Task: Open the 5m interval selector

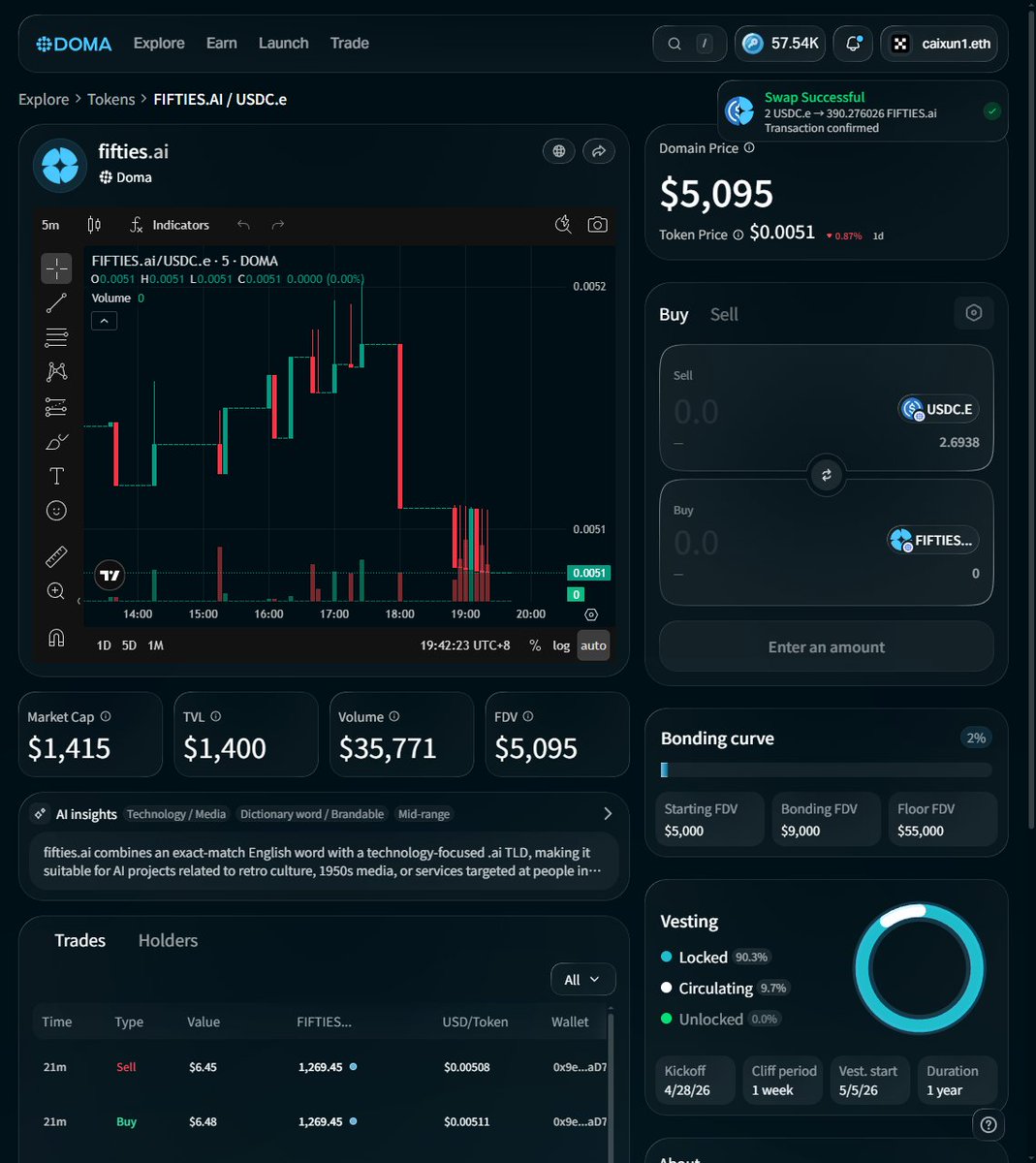Action: (50, 225)
